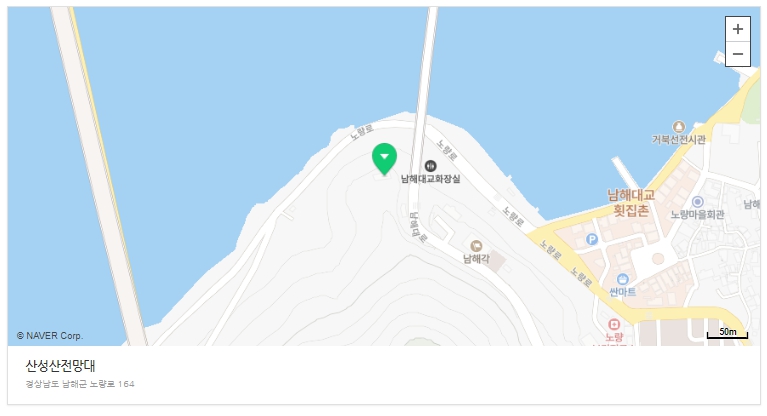Click the red hospital cross icon
This screenshot has height=416, width=767.
614,324
